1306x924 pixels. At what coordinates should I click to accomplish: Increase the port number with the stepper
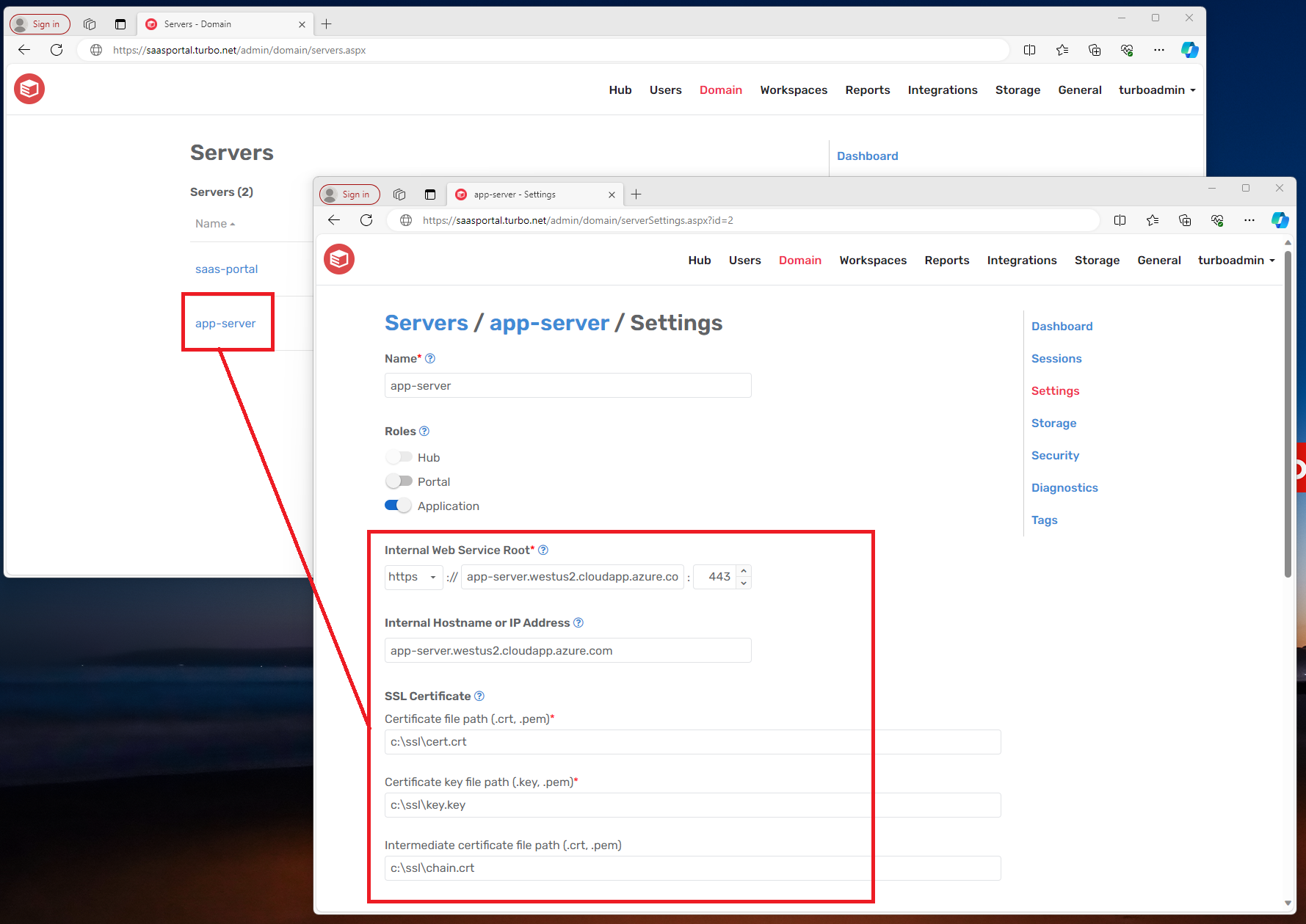pos(744,572)
